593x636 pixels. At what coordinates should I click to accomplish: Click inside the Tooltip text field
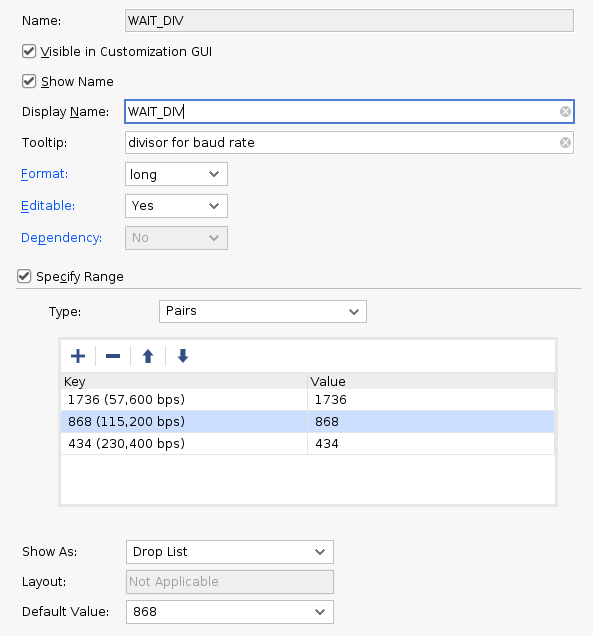[x=341, y=142]
